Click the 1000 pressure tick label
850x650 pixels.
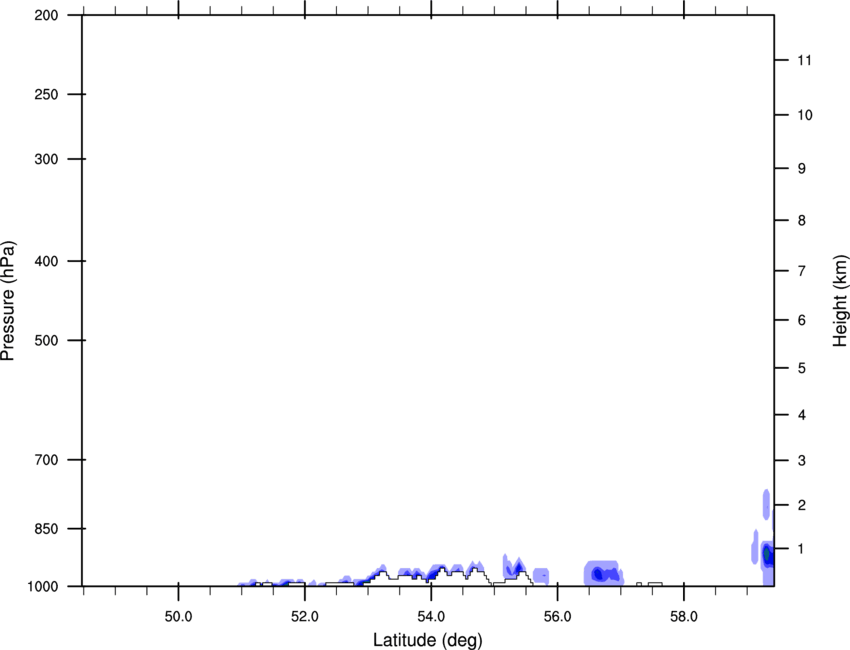42,586
